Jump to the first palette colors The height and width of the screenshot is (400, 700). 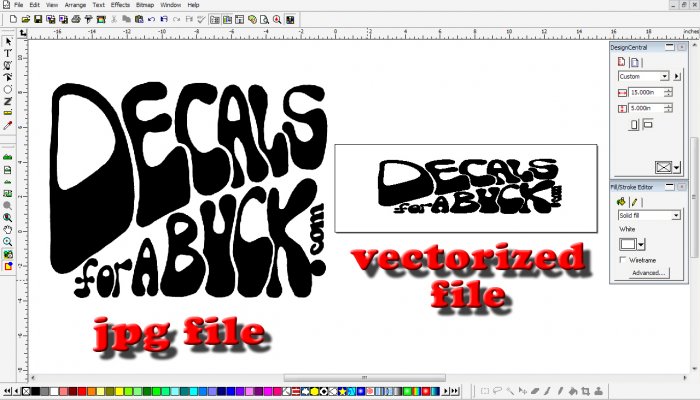tap(7, 392)
